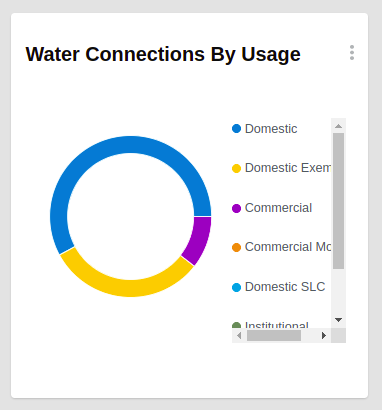Select the Domestic legend label
The width and height of the screenshot is (382, 410).
(x=271, y=129)
